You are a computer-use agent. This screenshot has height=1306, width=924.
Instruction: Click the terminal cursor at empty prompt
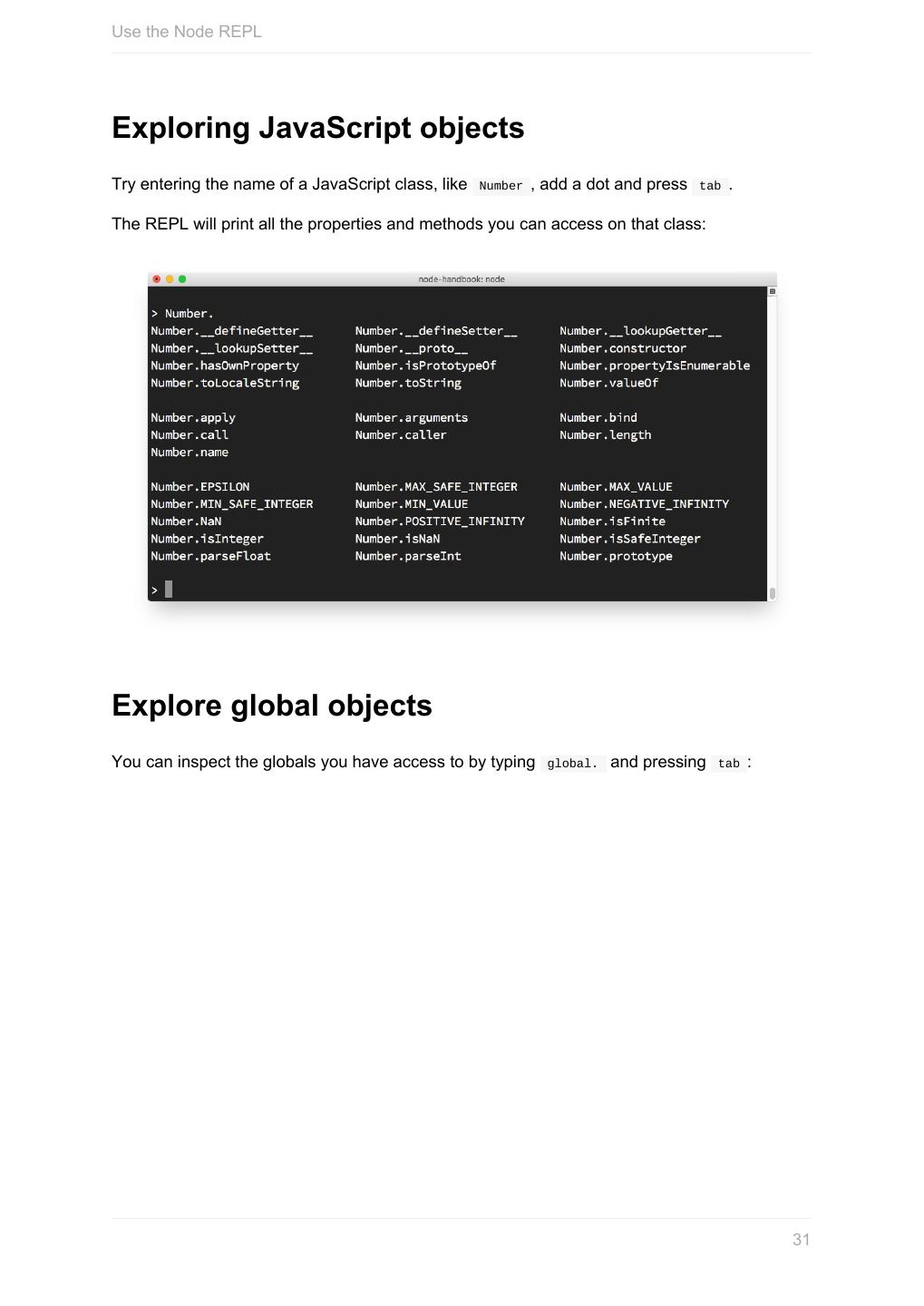(169, 590)
